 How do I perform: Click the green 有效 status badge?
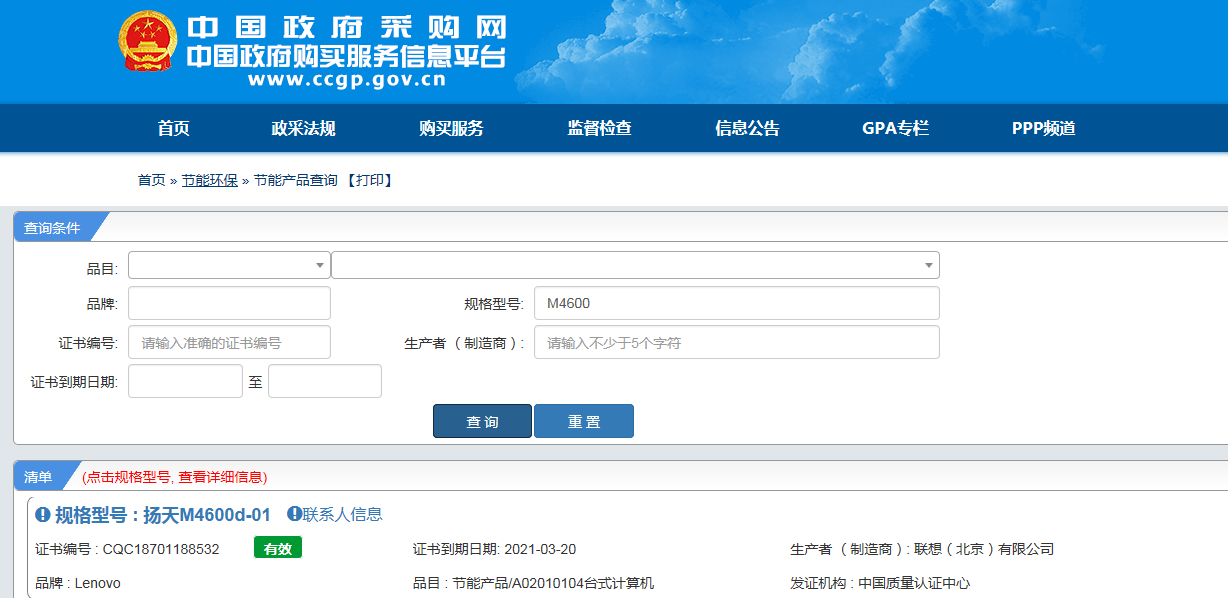[278, 548]
